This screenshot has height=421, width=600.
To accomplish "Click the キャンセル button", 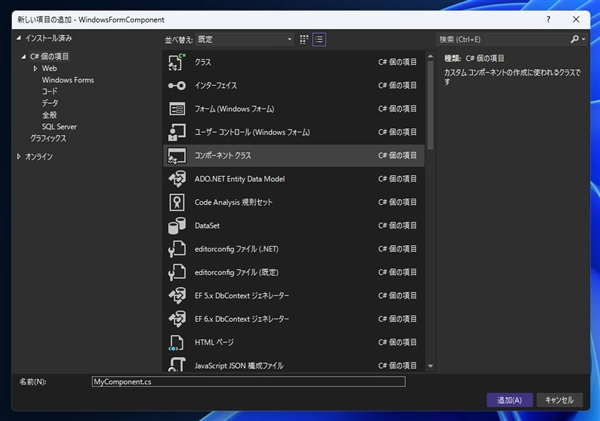I will click(559, 400).
